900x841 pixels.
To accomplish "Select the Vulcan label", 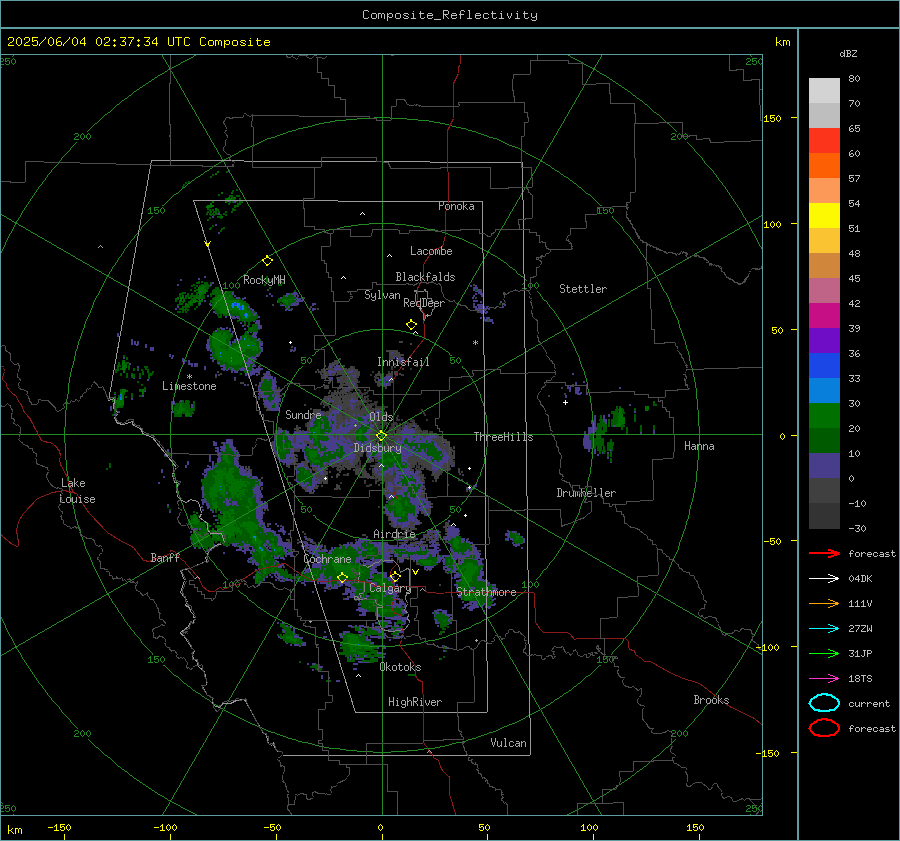I will (x=508, y=743).
